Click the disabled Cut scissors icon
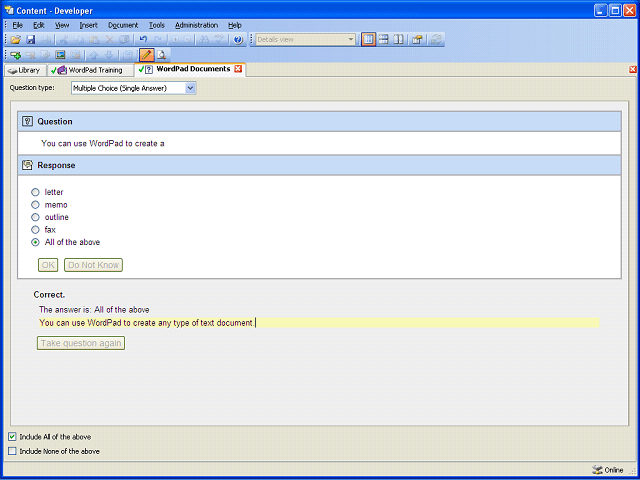Image resolution: width=640 pixels, height=480 pixels. (x=64, y=40)
